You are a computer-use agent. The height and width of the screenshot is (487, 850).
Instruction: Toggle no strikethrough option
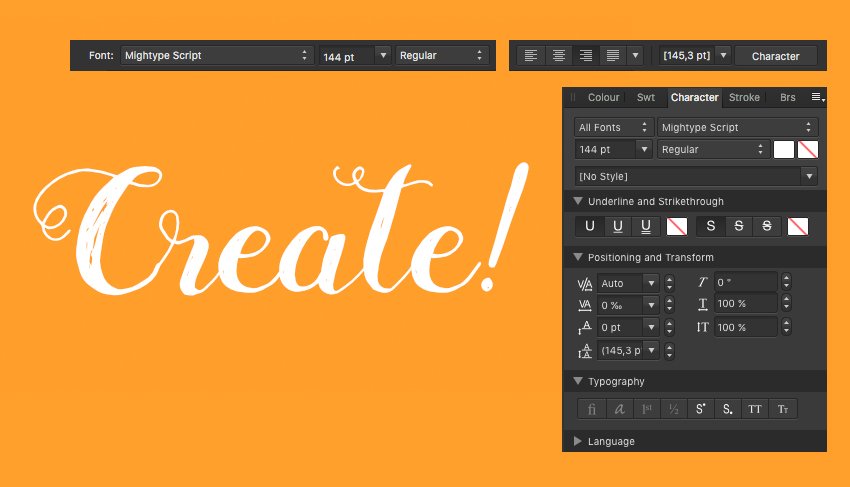pos(711,226)
